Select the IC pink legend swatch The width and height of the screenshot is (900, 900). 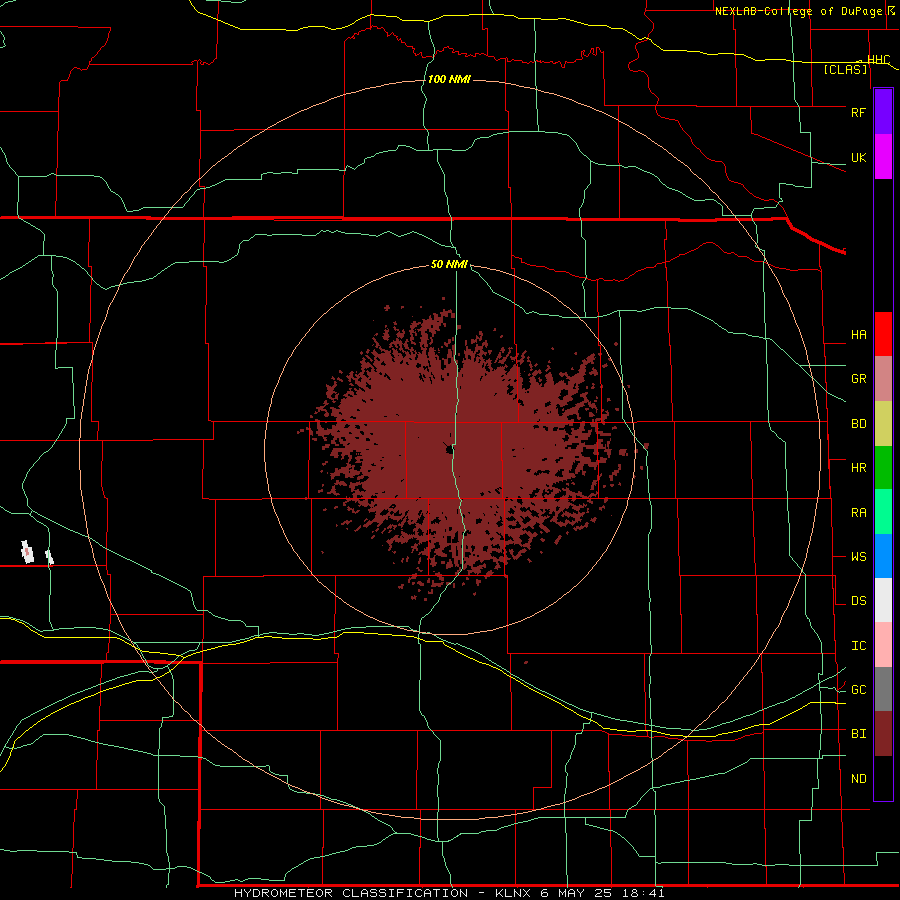(883, 645)
